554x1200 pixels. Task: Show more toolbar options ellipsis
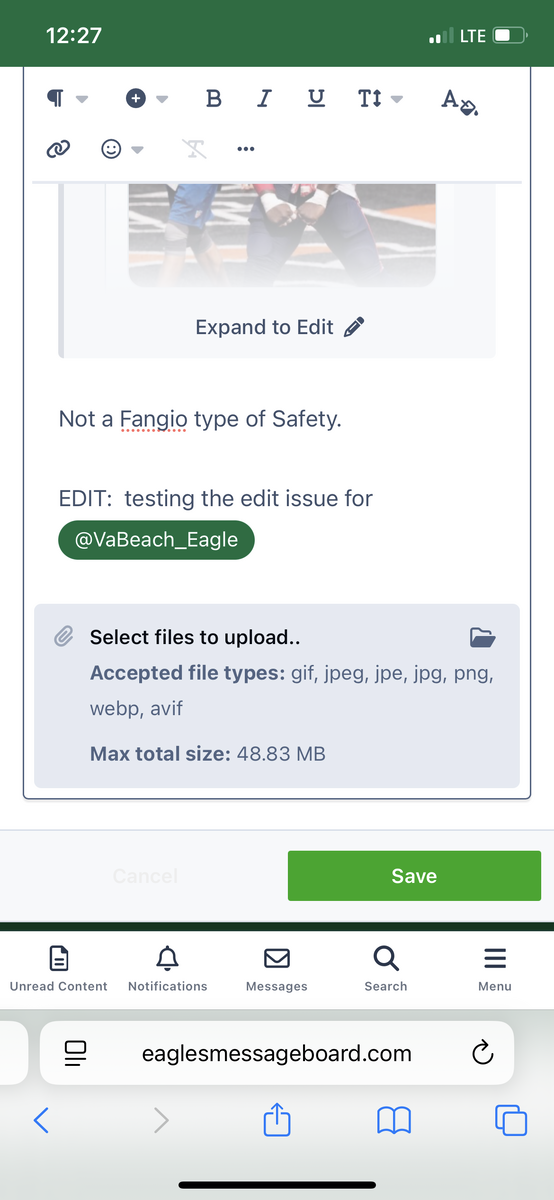point(246,149)
